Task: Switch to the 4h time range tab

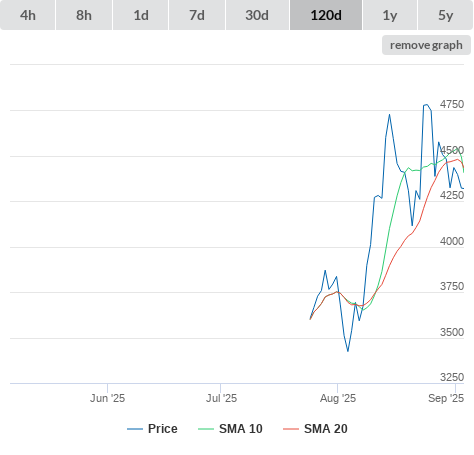Action: point(28,15)
